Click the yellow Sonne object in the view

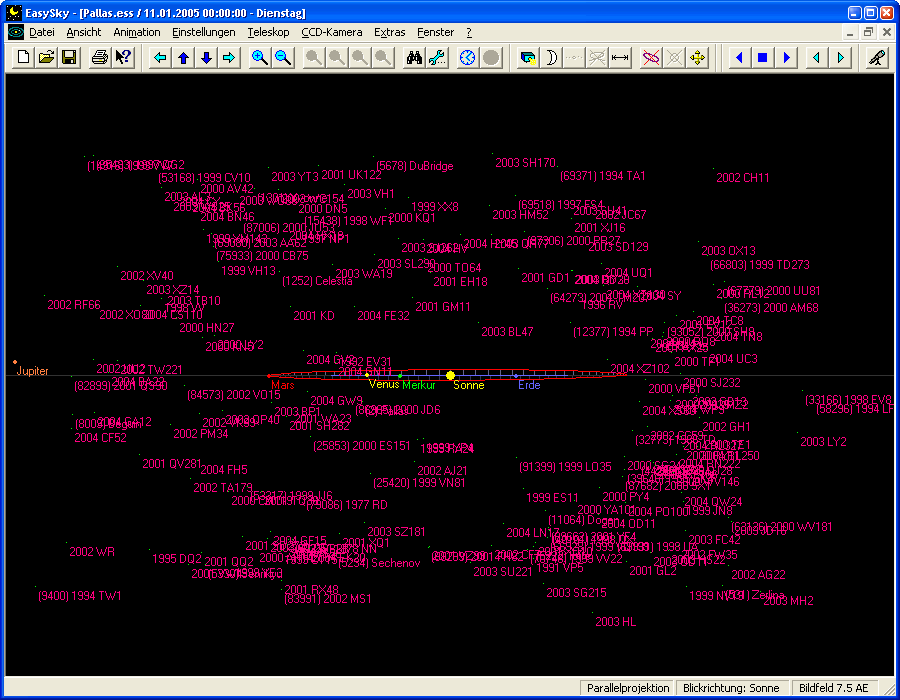click(450, 375)
